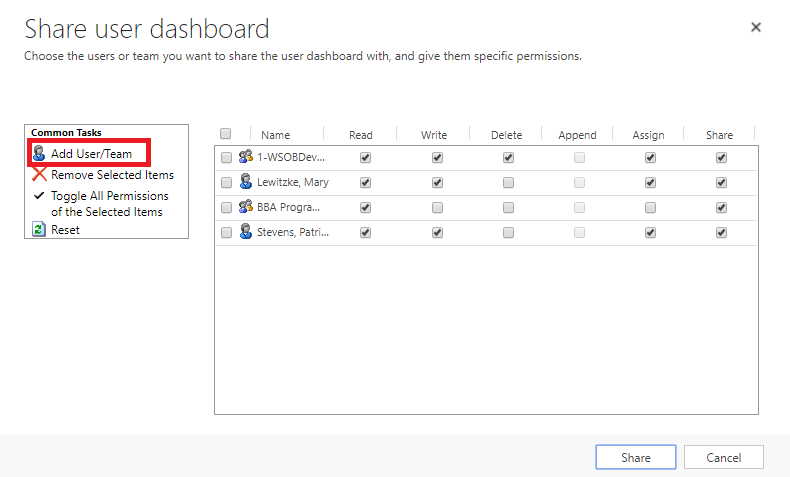This screenshot has width=790, height=477.
Task: Enable Delete permission for Lewitzke, Mary
Action: point(508,183)
